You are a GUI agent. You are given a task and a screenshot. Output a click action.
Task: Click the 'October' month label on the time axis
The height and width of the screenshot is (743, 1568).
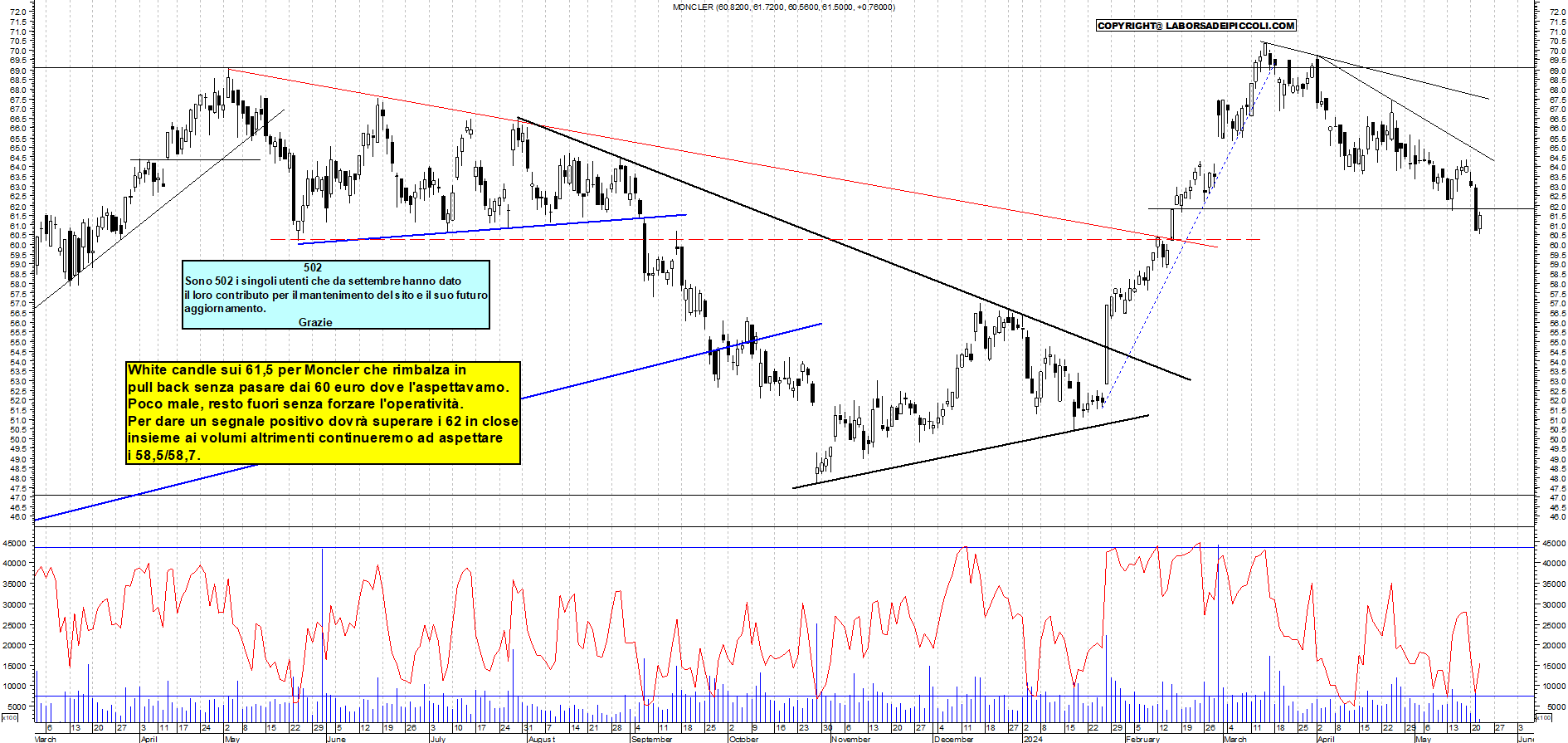[743, 739]
